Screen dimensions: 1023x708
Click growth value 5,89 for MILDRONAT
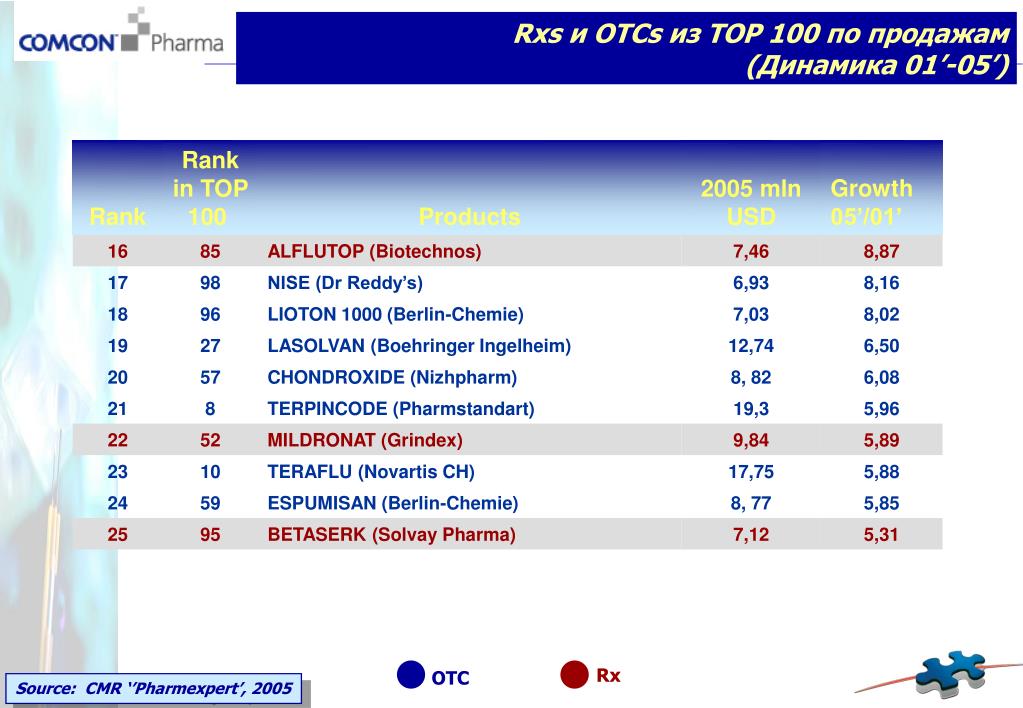tap(881, 440)
